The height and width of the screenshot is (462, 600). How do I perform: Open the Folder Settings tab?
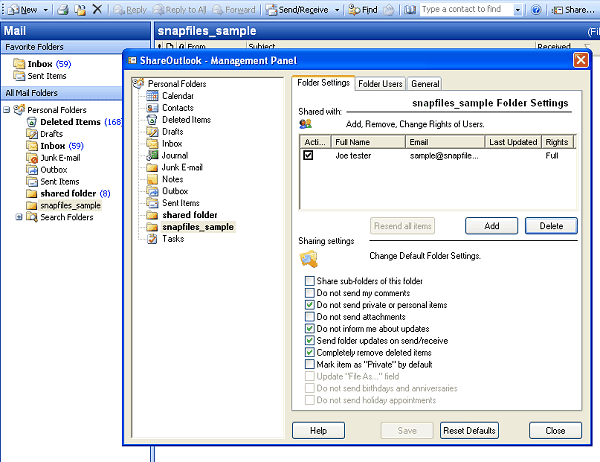323,83
